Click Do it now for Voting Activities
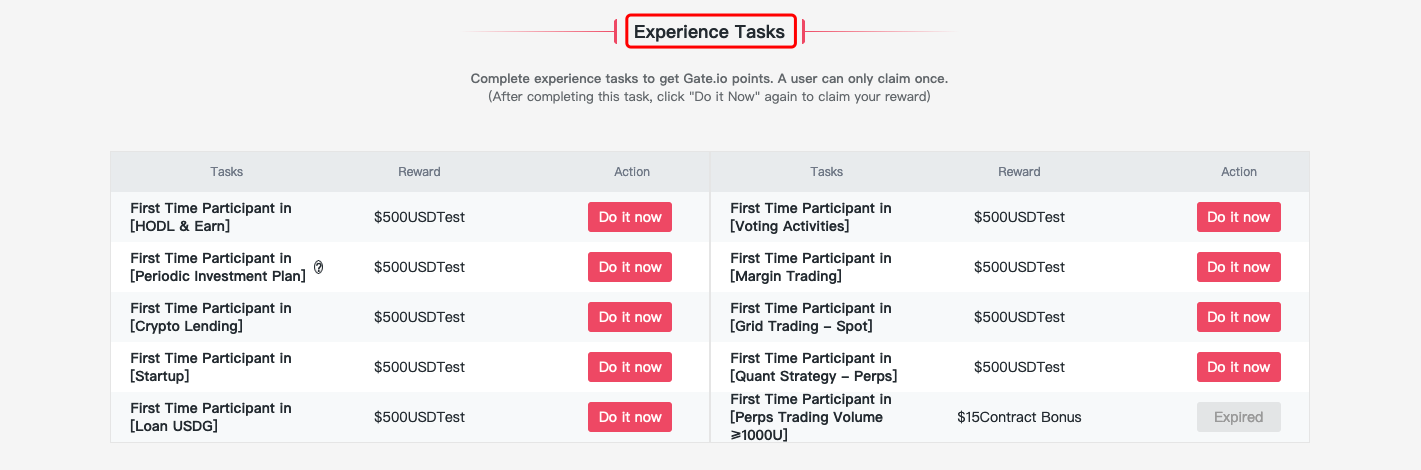The image size is (1421, 470). (1238, 217)
